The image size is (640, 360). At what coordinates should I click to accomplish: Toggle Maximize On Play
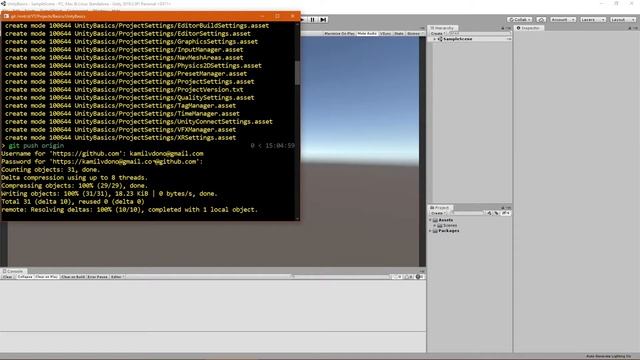tap(339, 33)
